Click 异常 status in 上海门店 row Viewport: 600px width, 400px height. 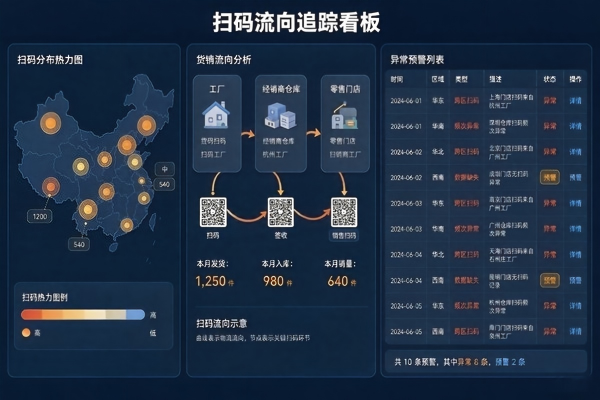click(550, 101)
